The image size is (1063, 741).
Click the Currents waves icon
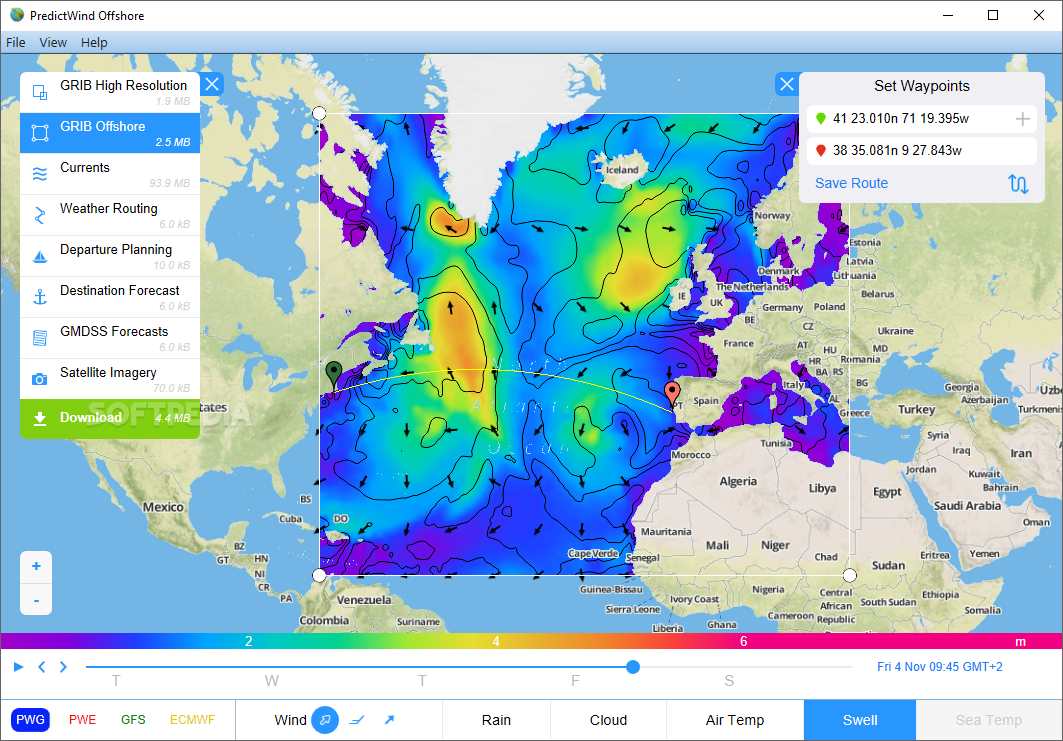coord(40,174)
